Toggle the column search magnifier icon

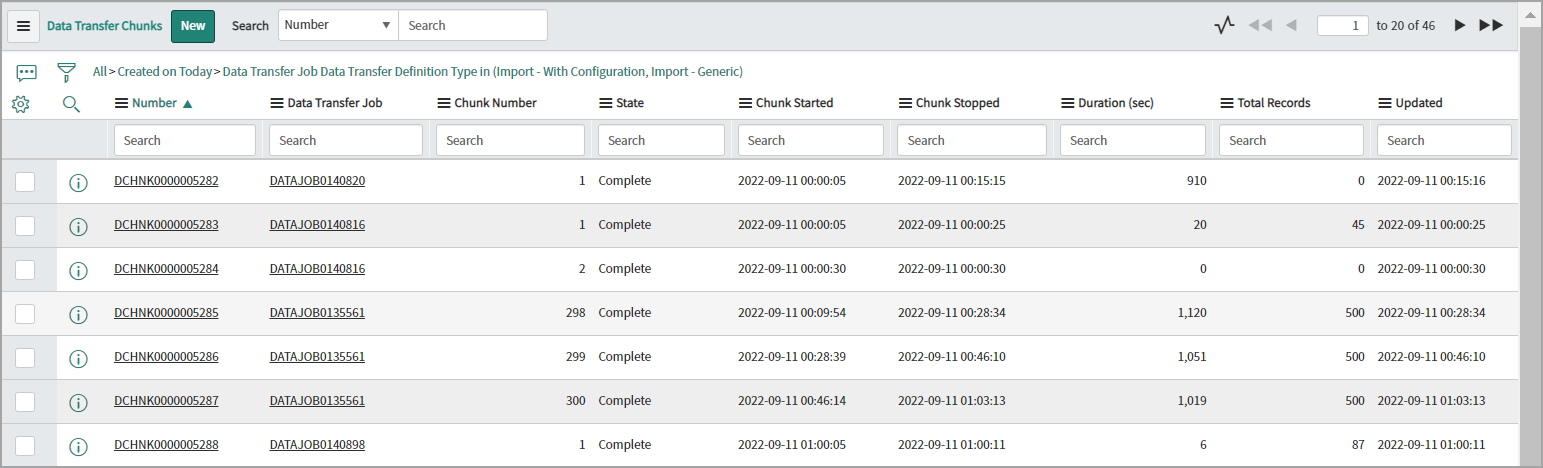coord(71,103)
